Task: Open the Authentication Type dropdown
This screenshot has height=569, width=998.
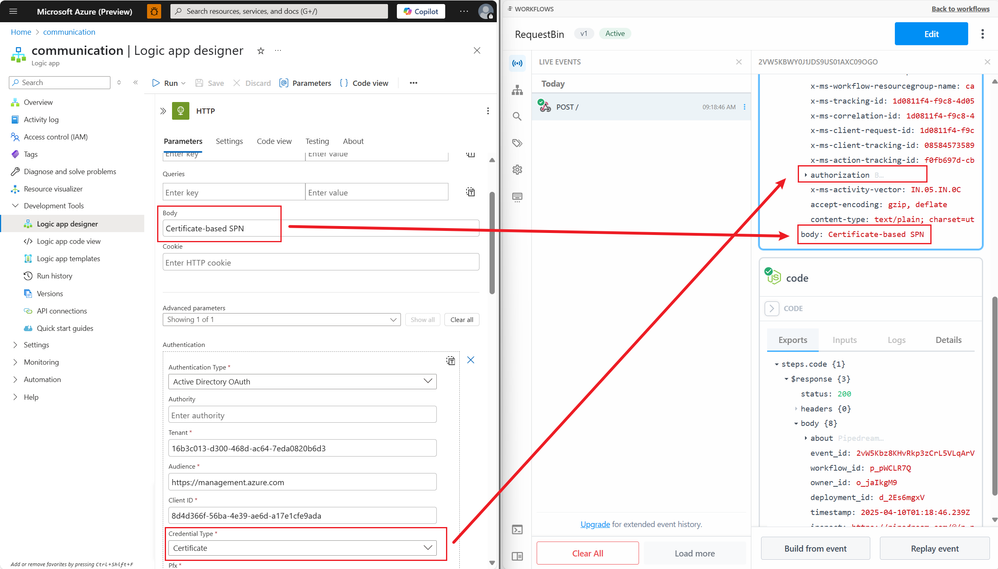Action: click(302, 381)
